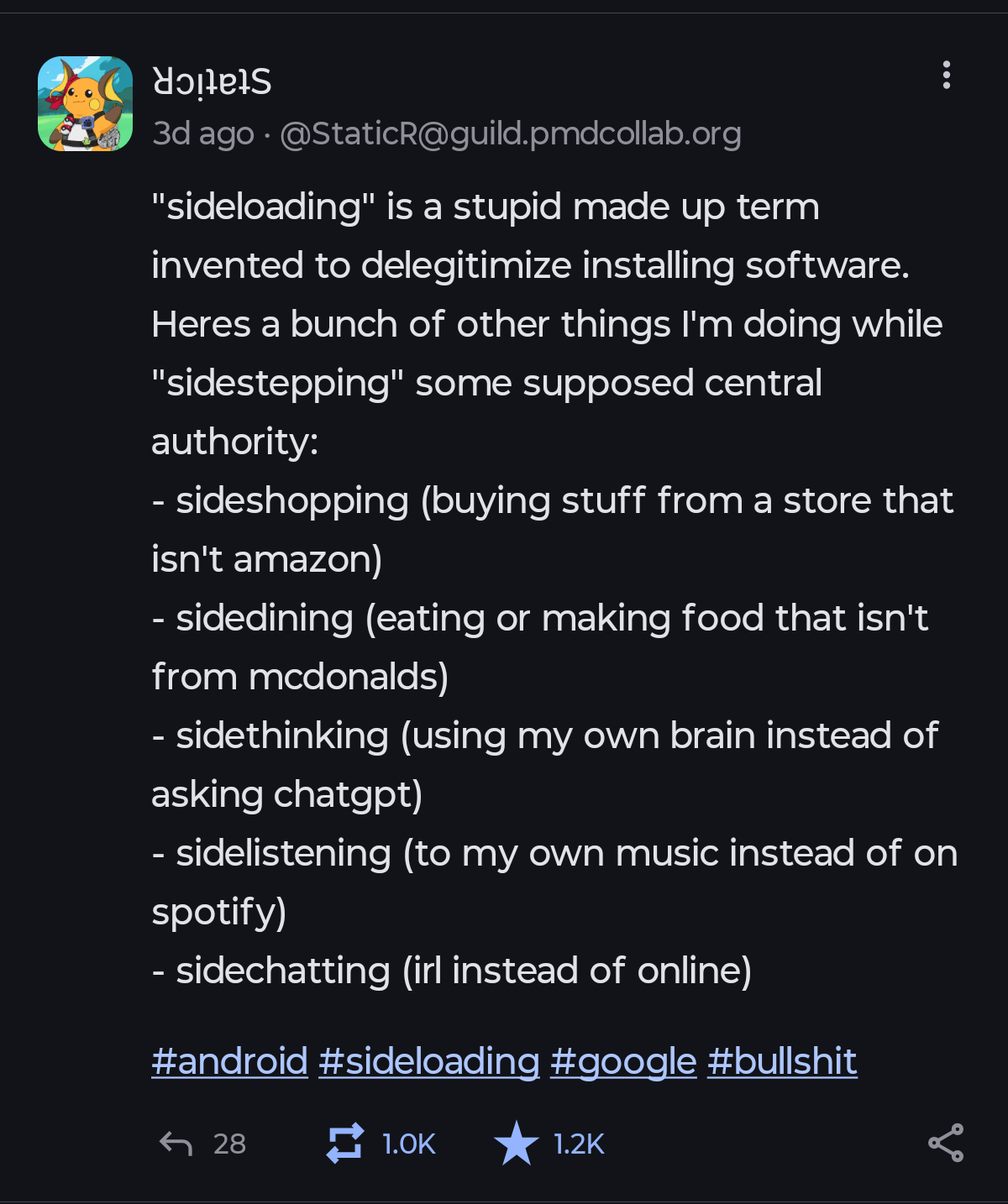Click the @StaticR@guild.pmdcollab.org handle

click(x=510, y=133)
